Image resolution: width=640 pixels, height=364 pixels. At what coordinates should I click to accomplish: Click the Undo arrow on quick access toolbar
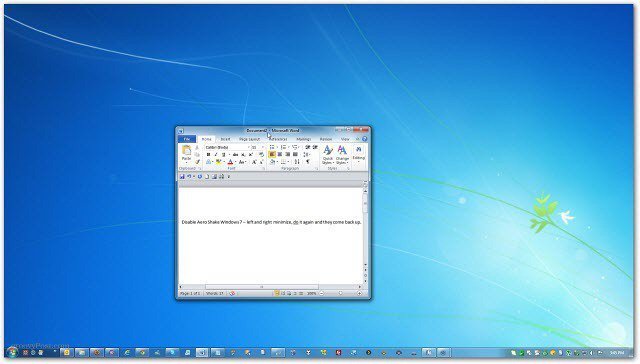click(189, 177)
